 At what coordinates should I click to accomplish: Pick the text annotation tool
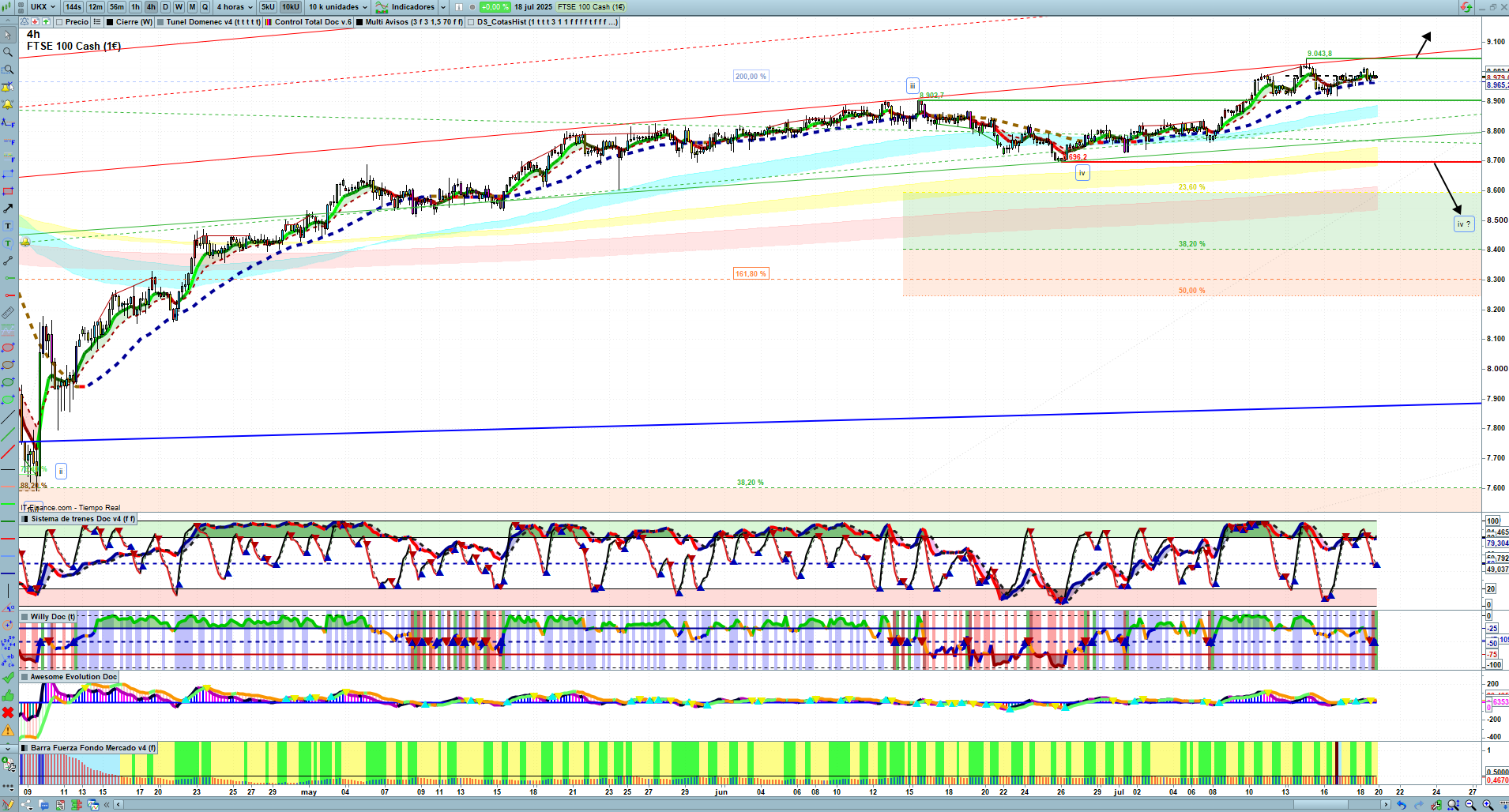point(8,226)
